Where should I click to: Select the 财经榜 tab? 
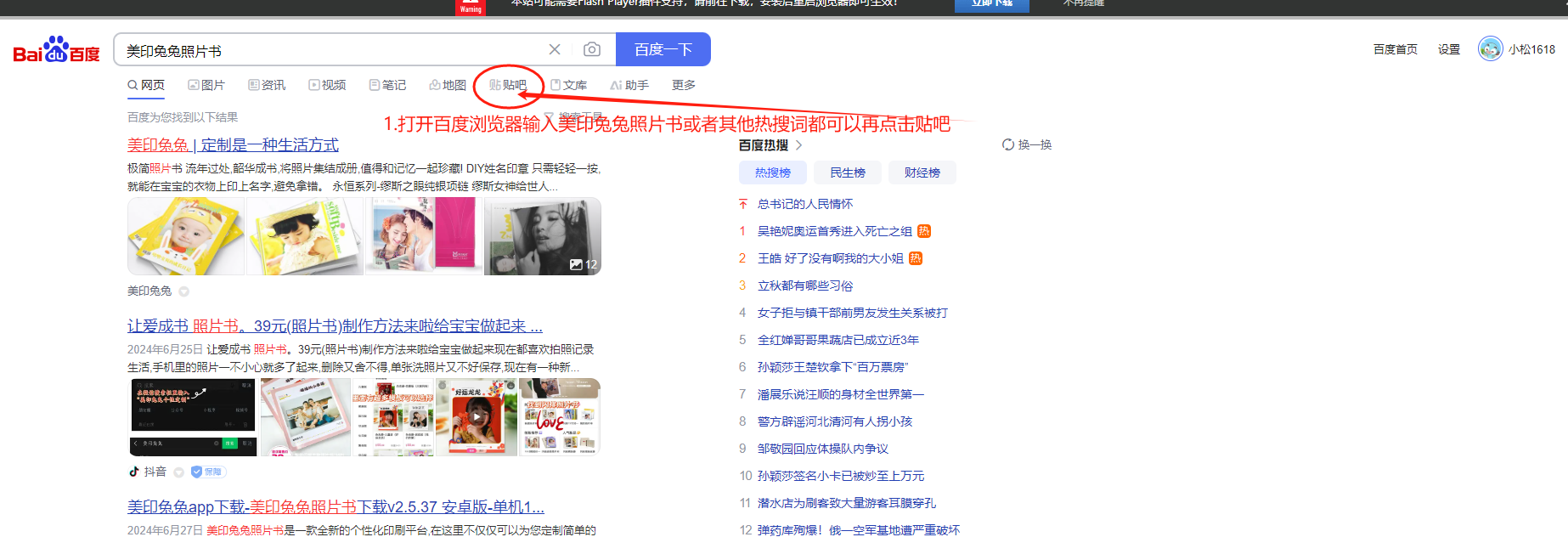pyautogui.click(x=922, y=172)
